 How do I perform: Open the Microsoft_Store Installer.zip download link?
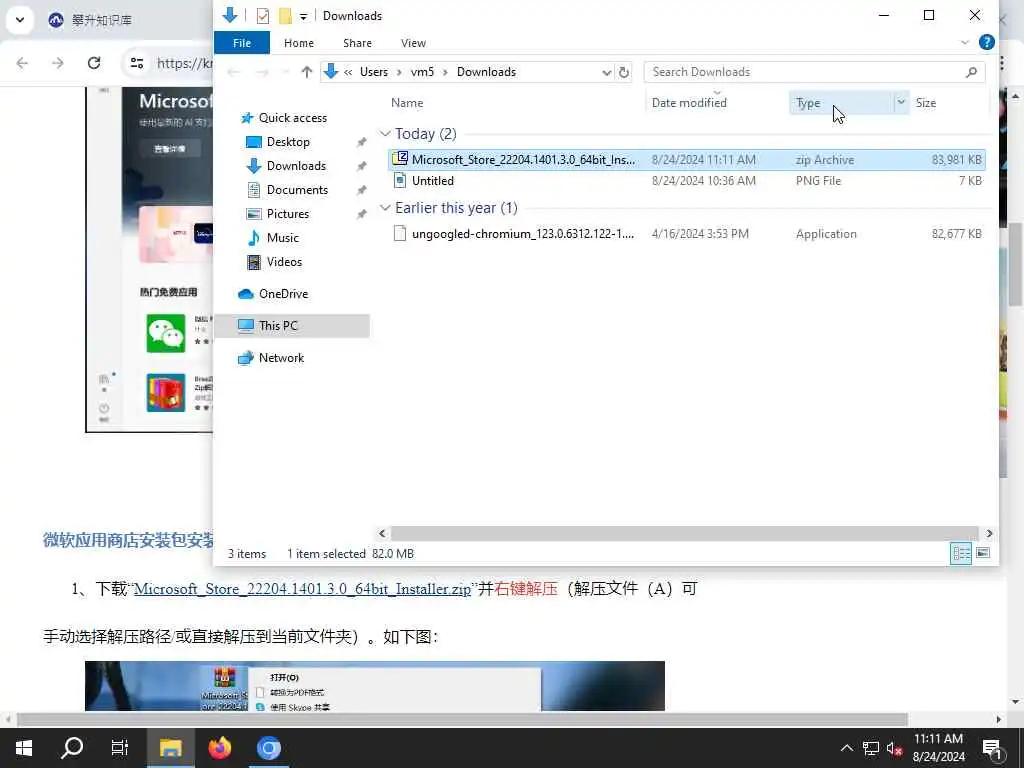point(302,589)
